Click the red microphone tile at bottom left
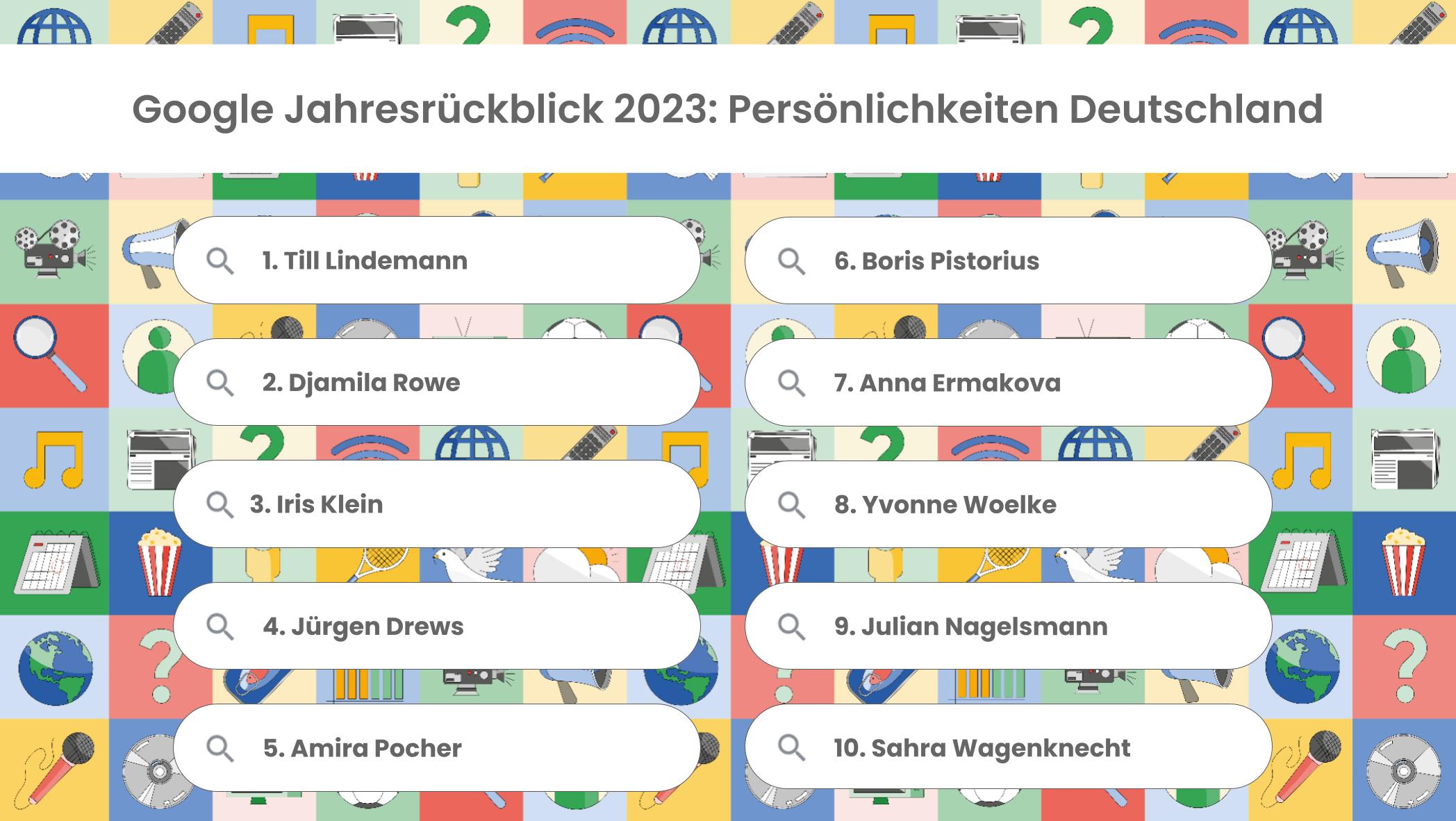This screenshot has height=821, width=1456. tap(54, 769)
